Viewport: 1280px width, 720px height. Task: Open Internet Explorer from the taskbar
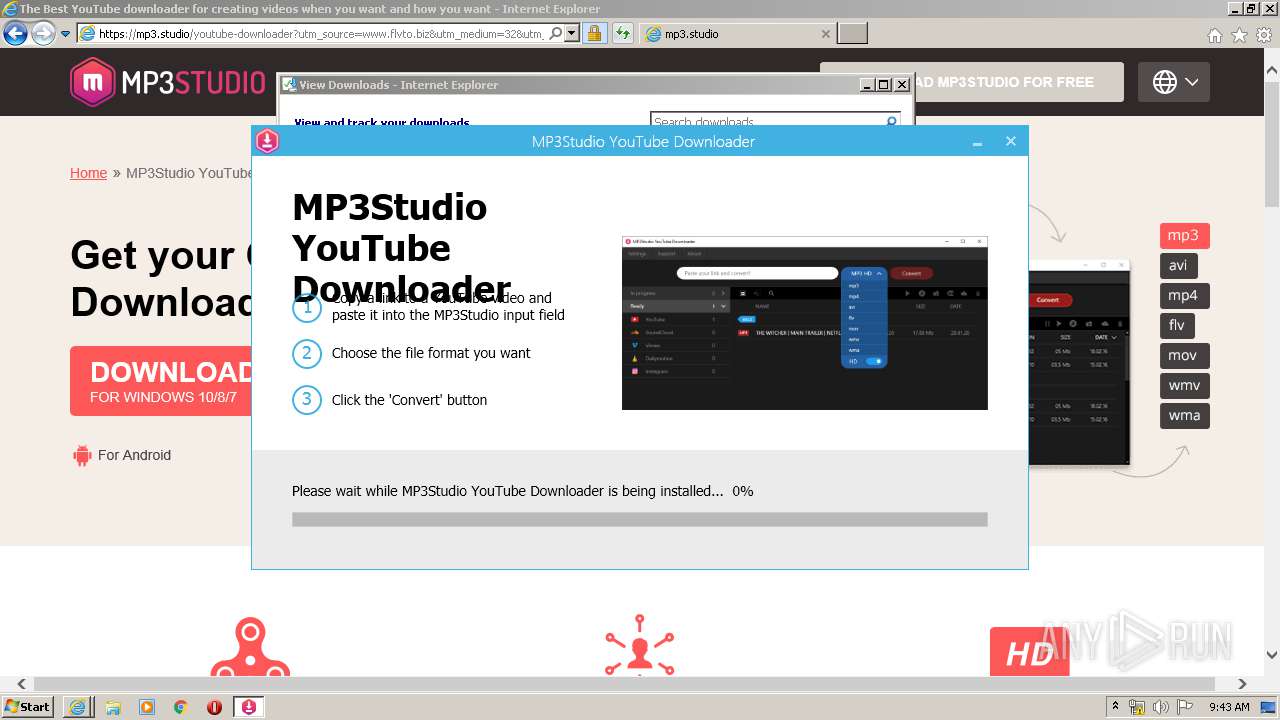77,707
